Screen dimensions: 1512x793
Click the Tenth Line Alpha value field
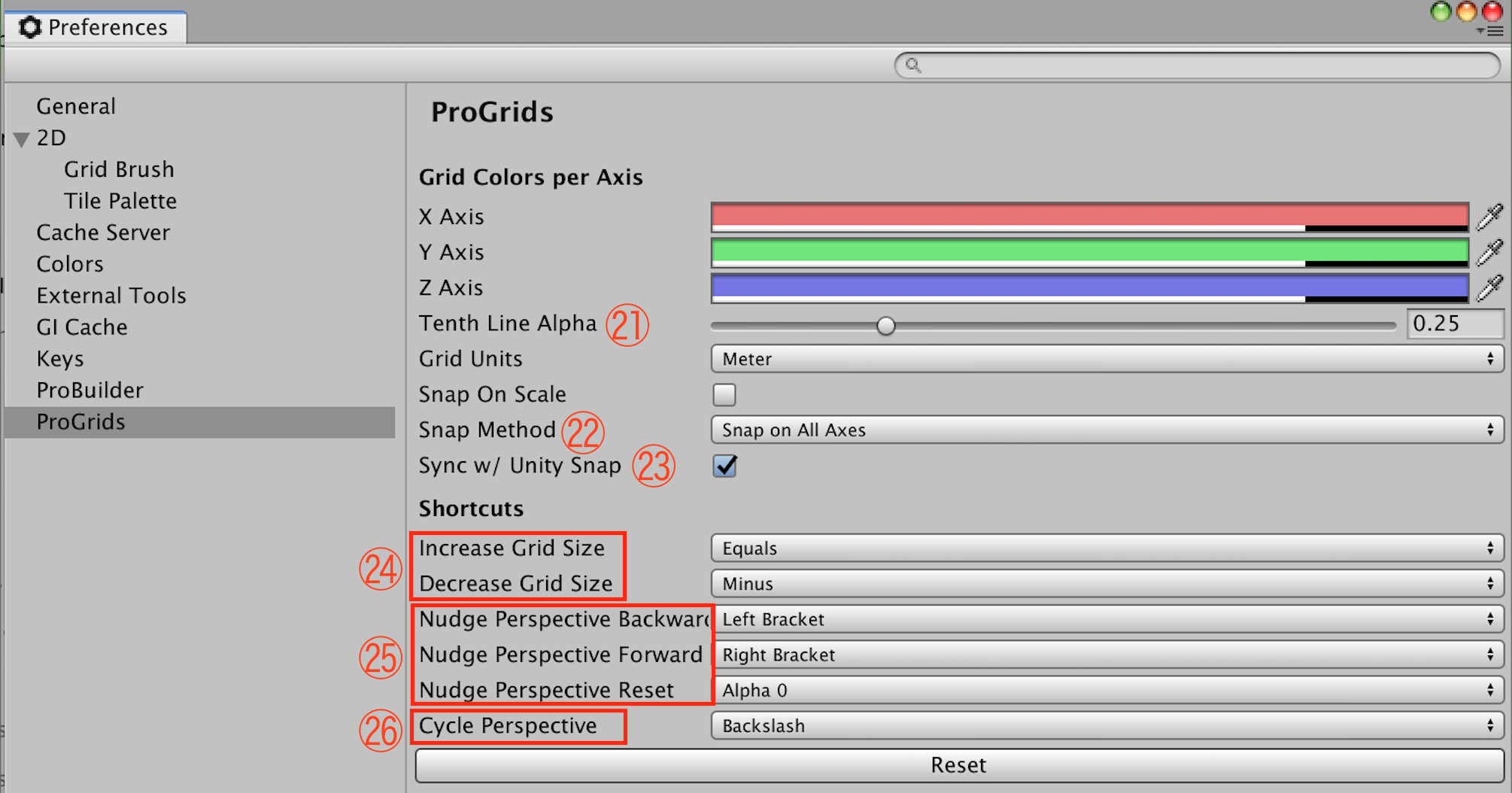point(1455,324)
